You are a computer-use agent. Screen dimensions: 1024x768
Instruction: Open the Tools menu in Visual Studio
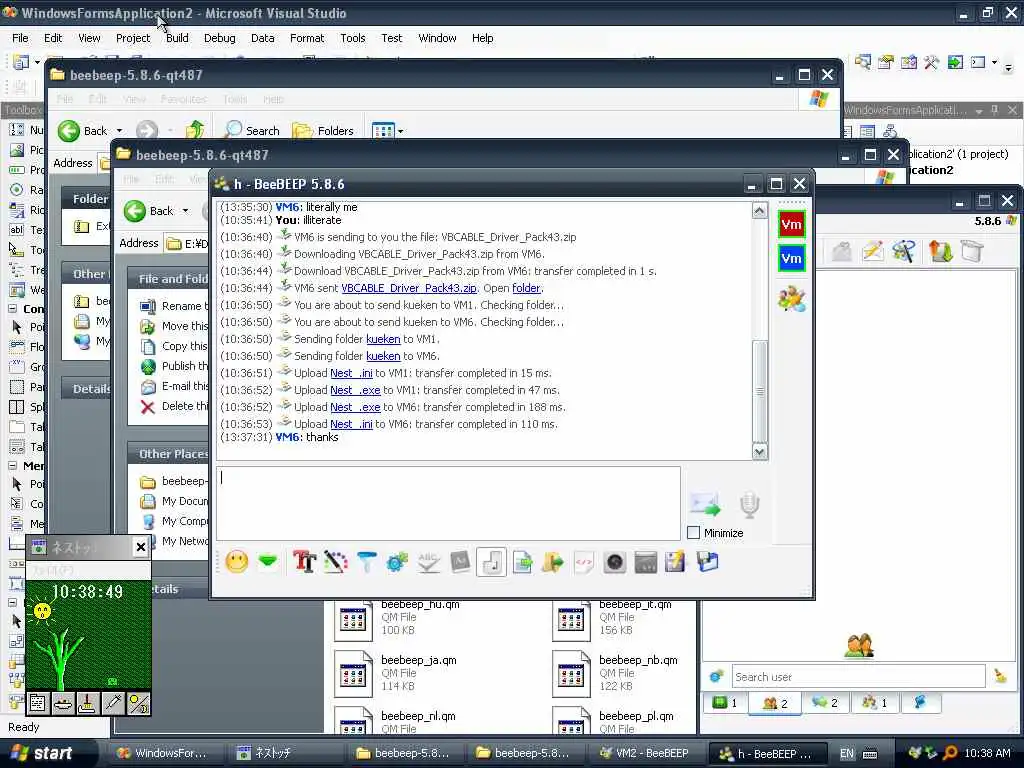pos(353,38)
